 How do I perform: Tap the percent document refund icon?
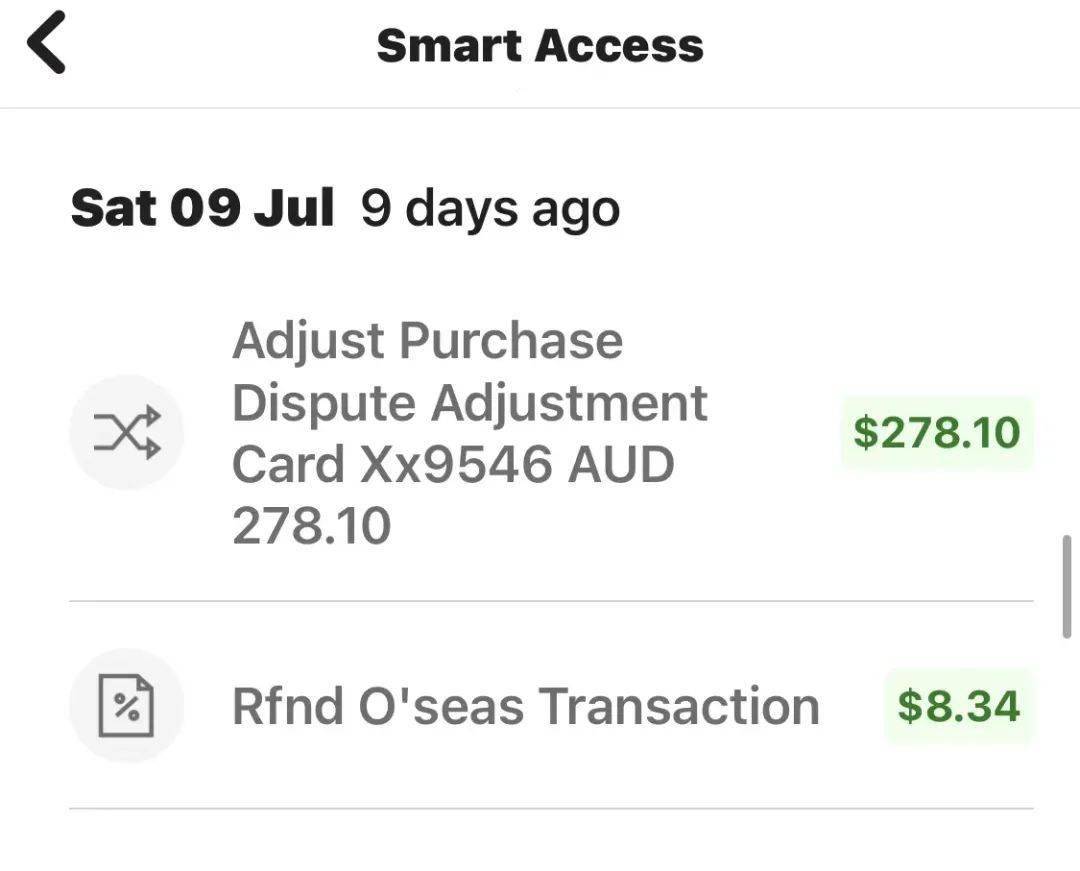127,706
